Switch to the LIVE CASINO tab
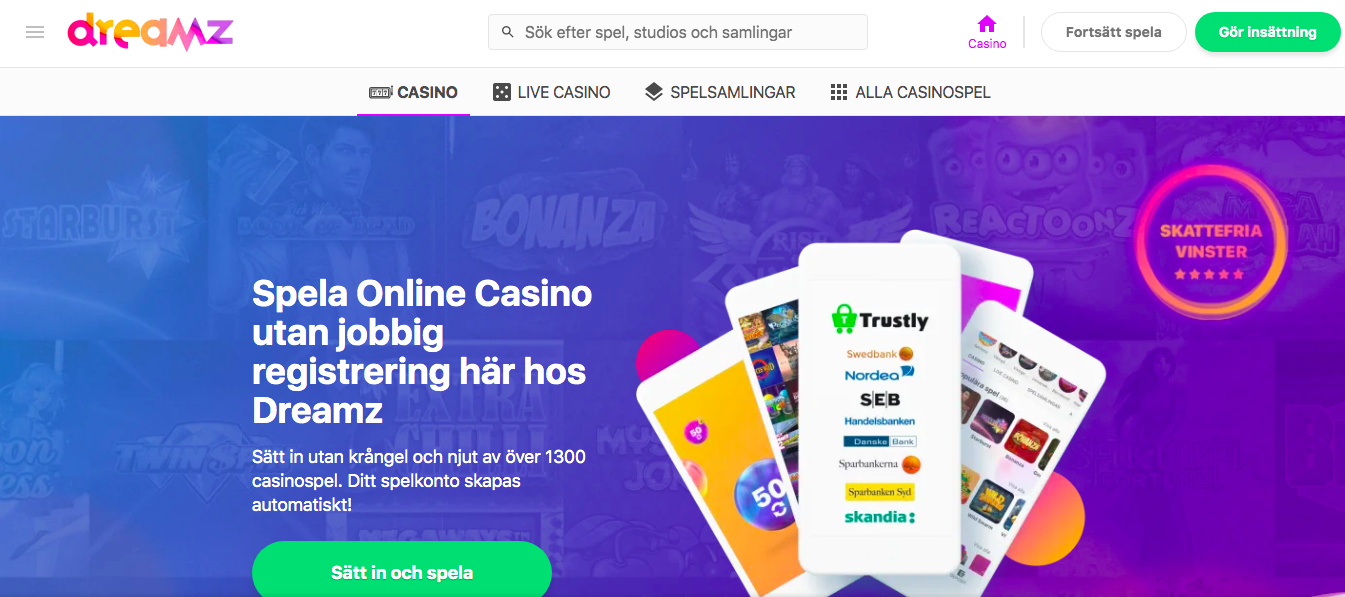Image resolution: width=1345 pixels, height=597 pixels. coord(551,92)
